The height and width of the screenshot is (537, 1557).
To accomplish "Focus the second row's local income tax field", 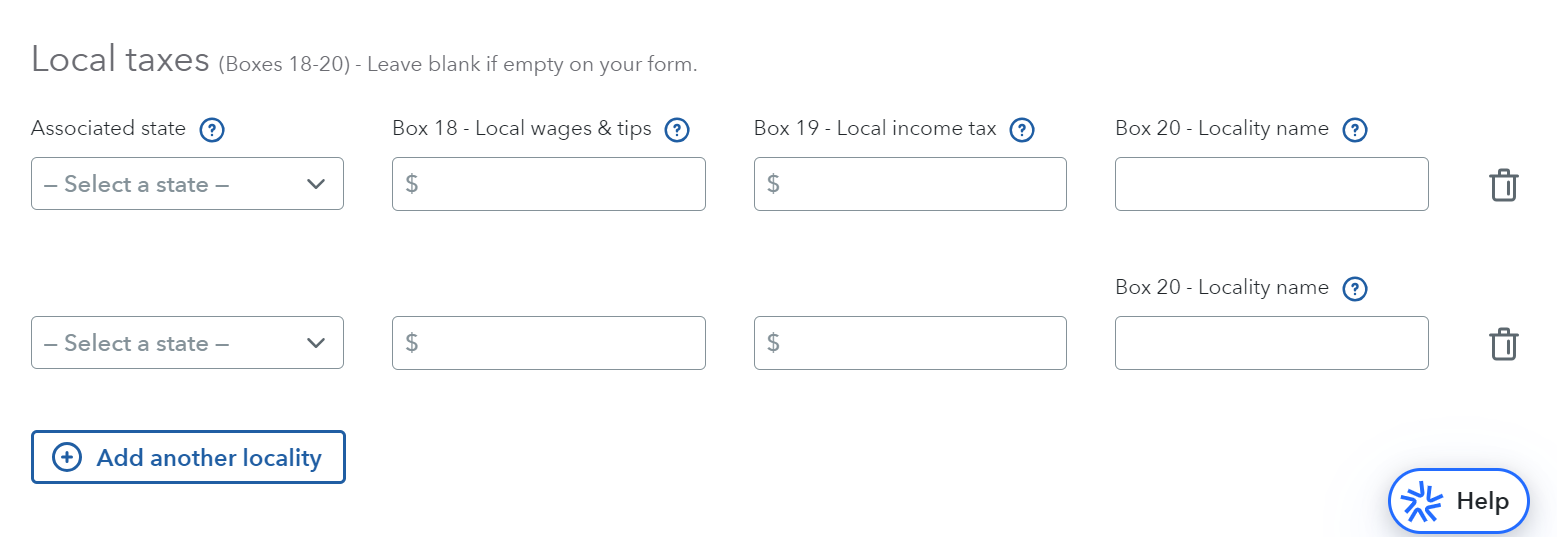I will [910, 343].
